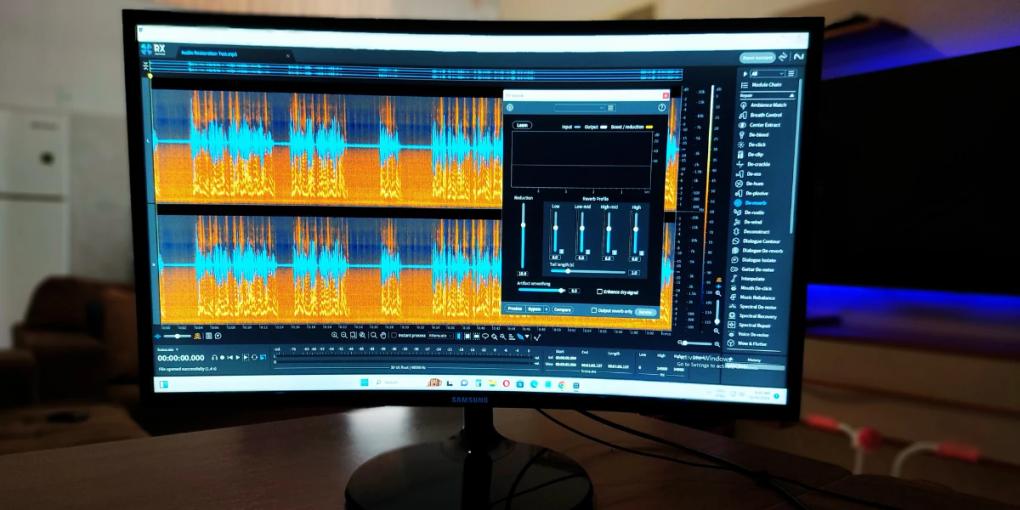Open the History tab
This screenshot has width=1020, height=510.
(x=753, y=360)
